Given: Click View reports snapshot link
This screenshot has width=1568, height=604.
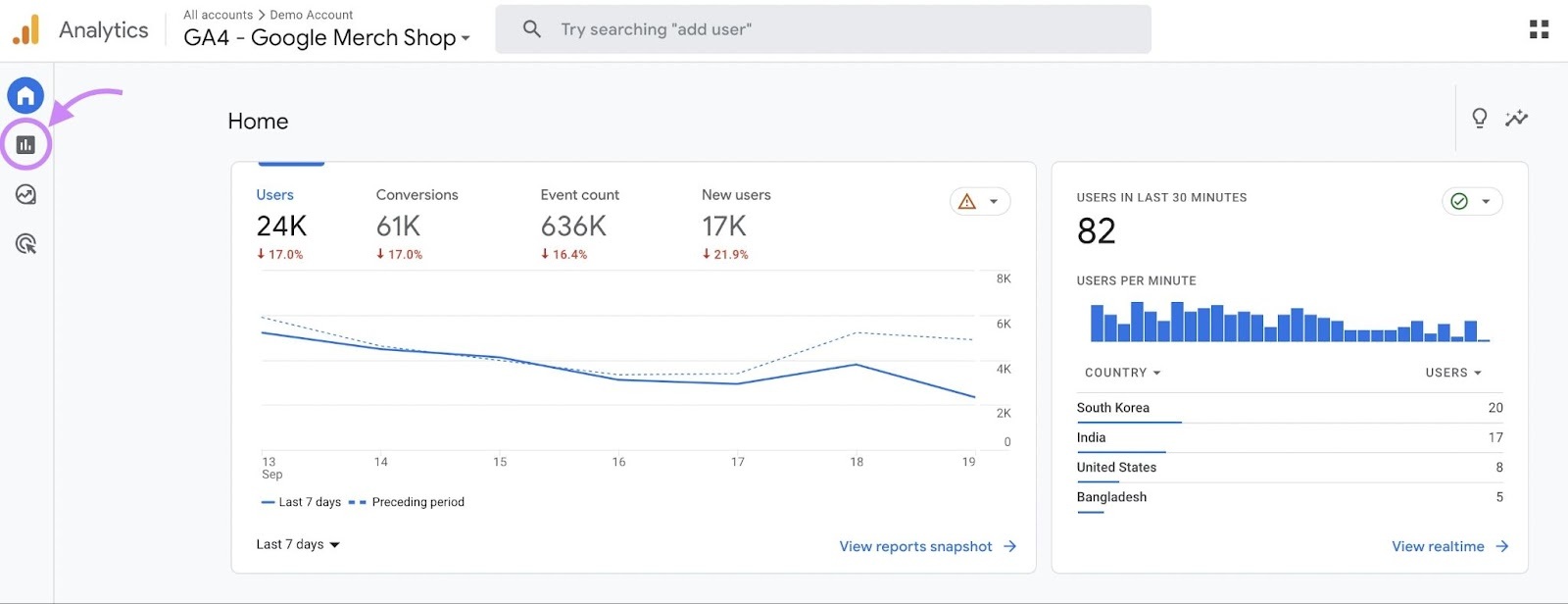Looking at the screenshot, I should coord(926,547).
